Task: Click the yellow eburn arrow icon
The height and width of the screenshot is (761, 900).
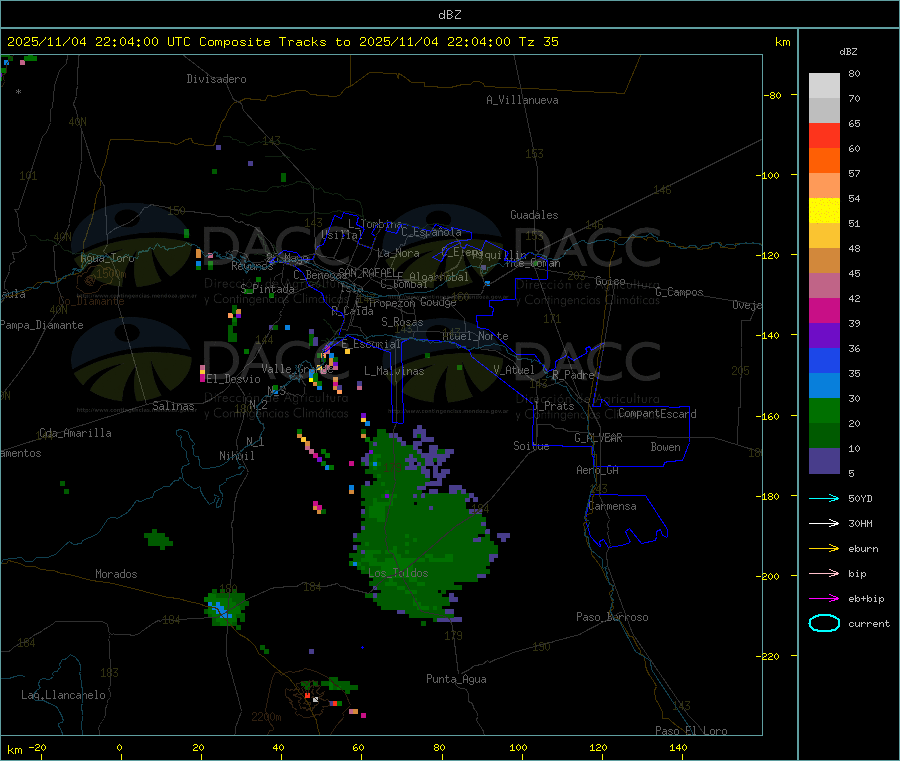Action: point(824,548)
